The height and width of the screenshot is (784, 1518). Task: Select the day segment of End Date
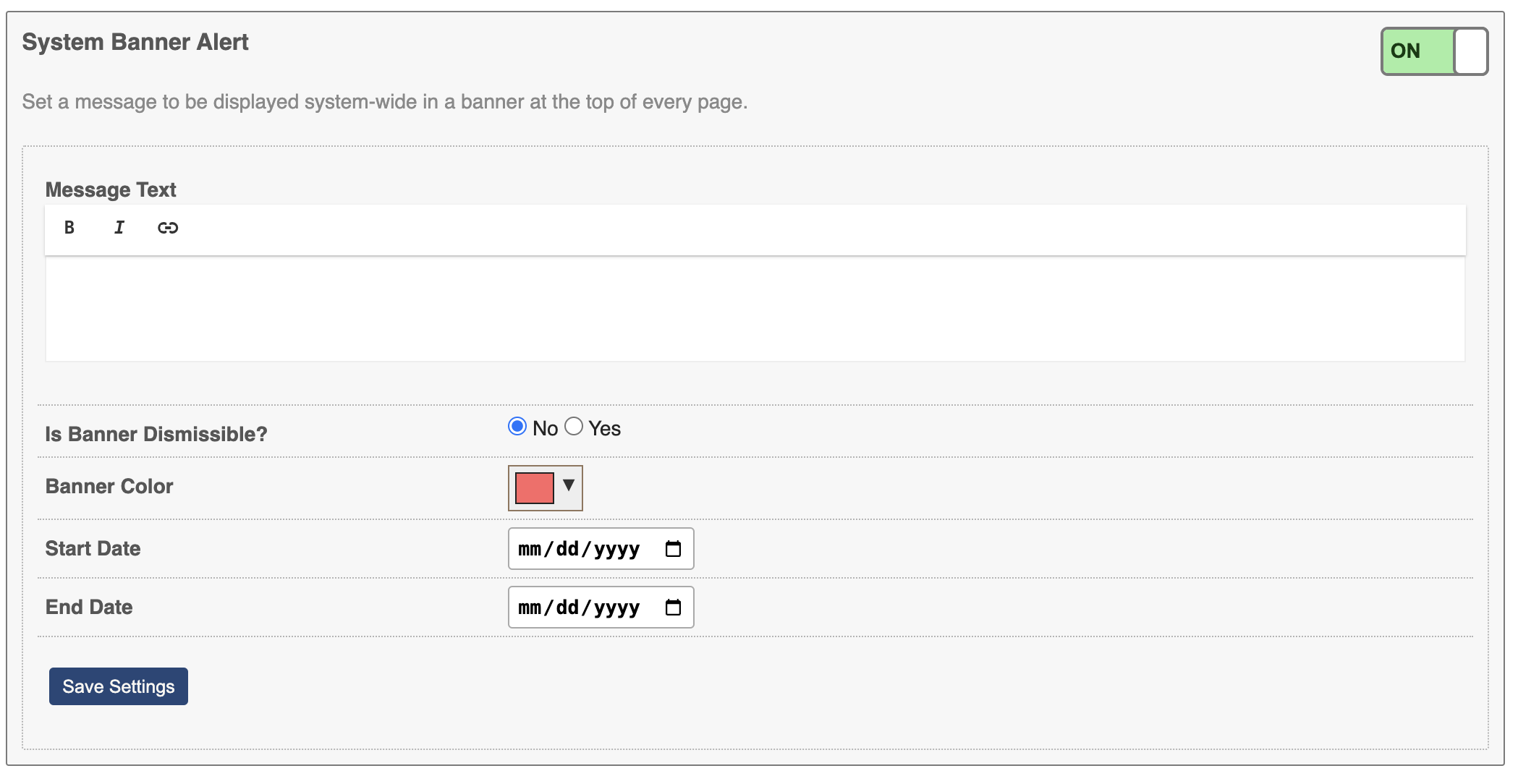coord(567,608)
